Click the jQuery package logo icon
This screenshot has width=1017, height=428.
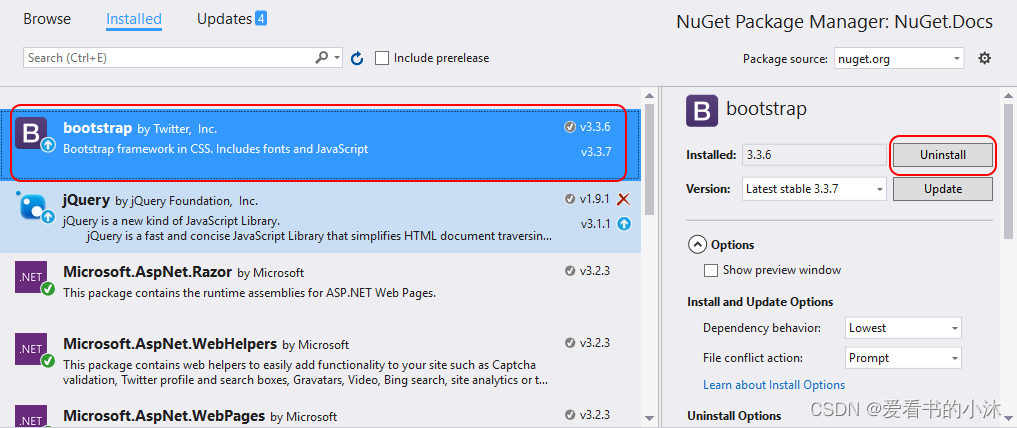[x=33, y=207]
